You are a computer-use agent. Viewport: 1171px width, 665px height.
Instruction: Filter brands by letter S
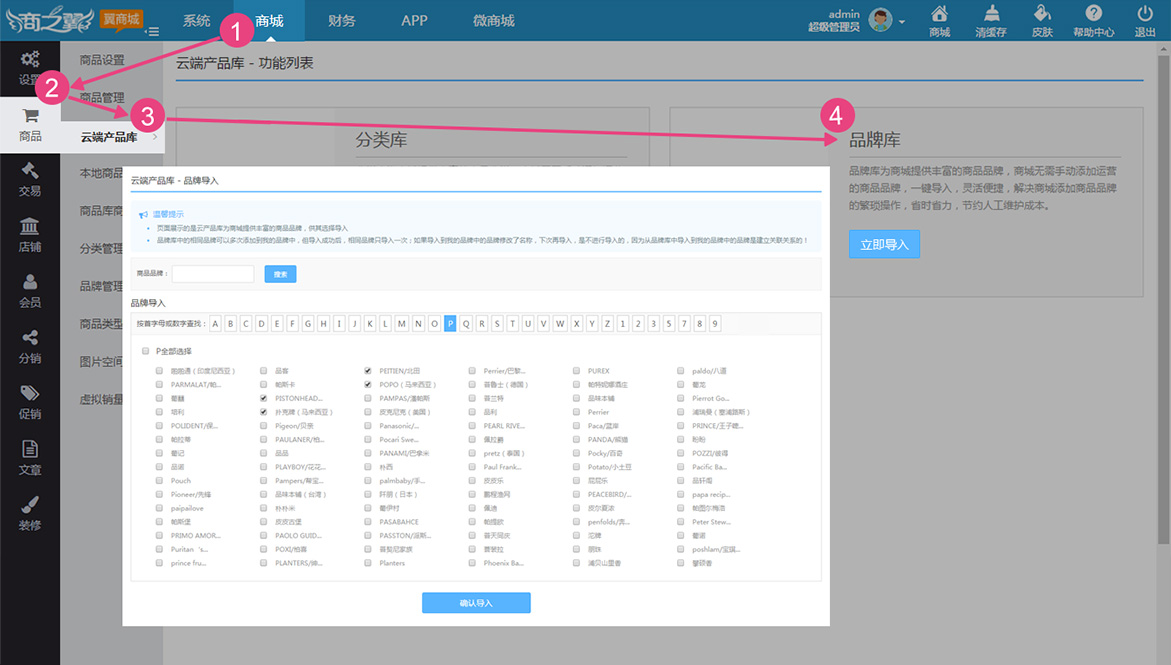(x=497, y=324)
